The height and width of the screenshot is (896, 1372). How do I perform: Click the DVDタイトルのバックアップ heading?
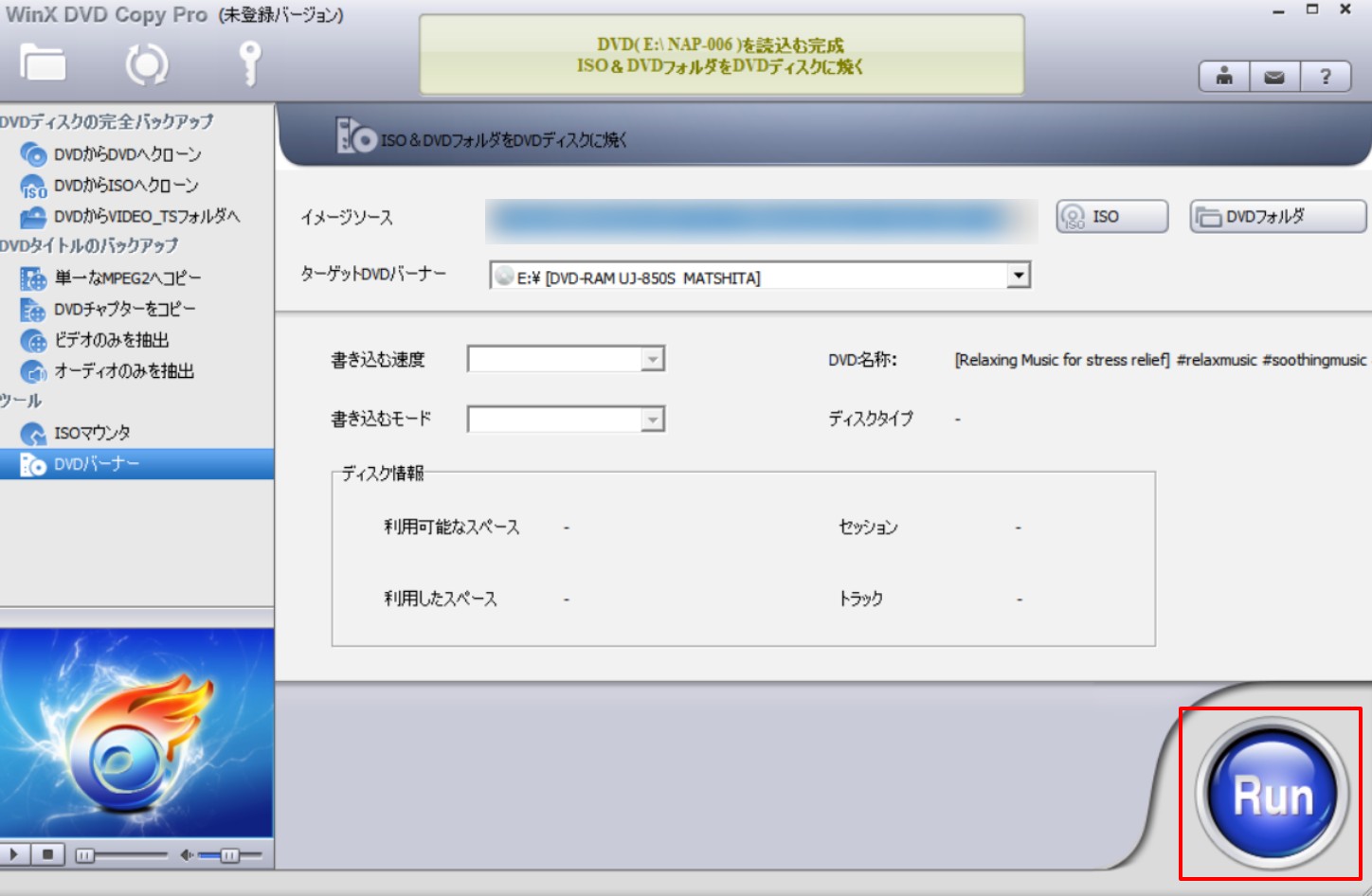pos(89,246)
